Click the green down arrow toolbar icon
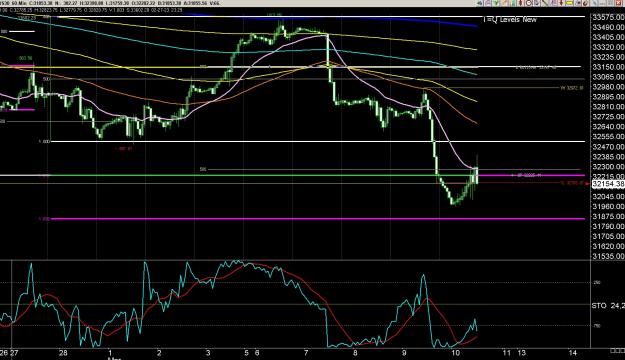Image resolution: width=625 pixels, height=360 pixels. [x=496, y=3]
